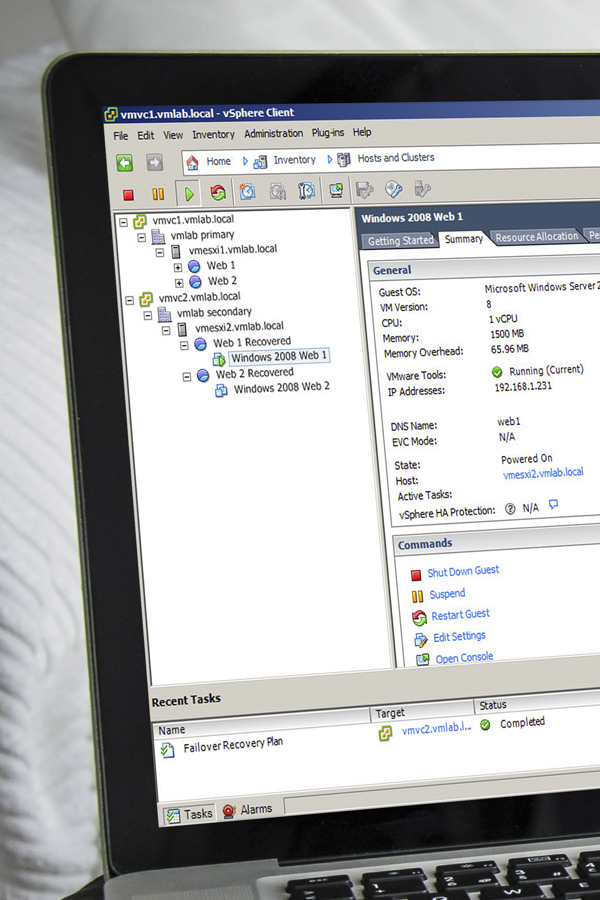Click the vmvc1.vmlab.local vCenter icon in tree

[140, 221]
